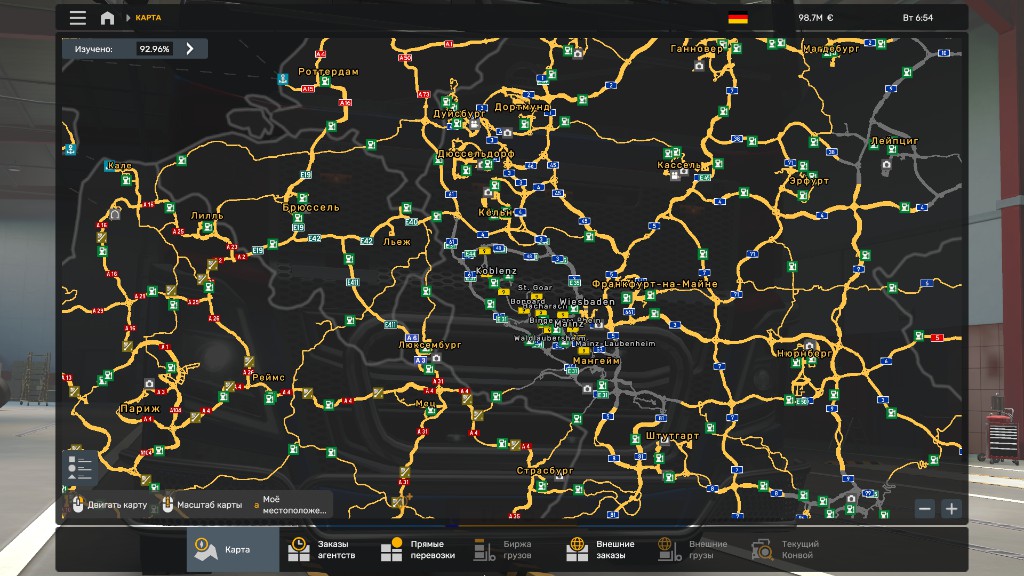The width and height of the screenshot is (1024, 576).
Task: Select the Карта tab
Action: (x=233, y=550)
